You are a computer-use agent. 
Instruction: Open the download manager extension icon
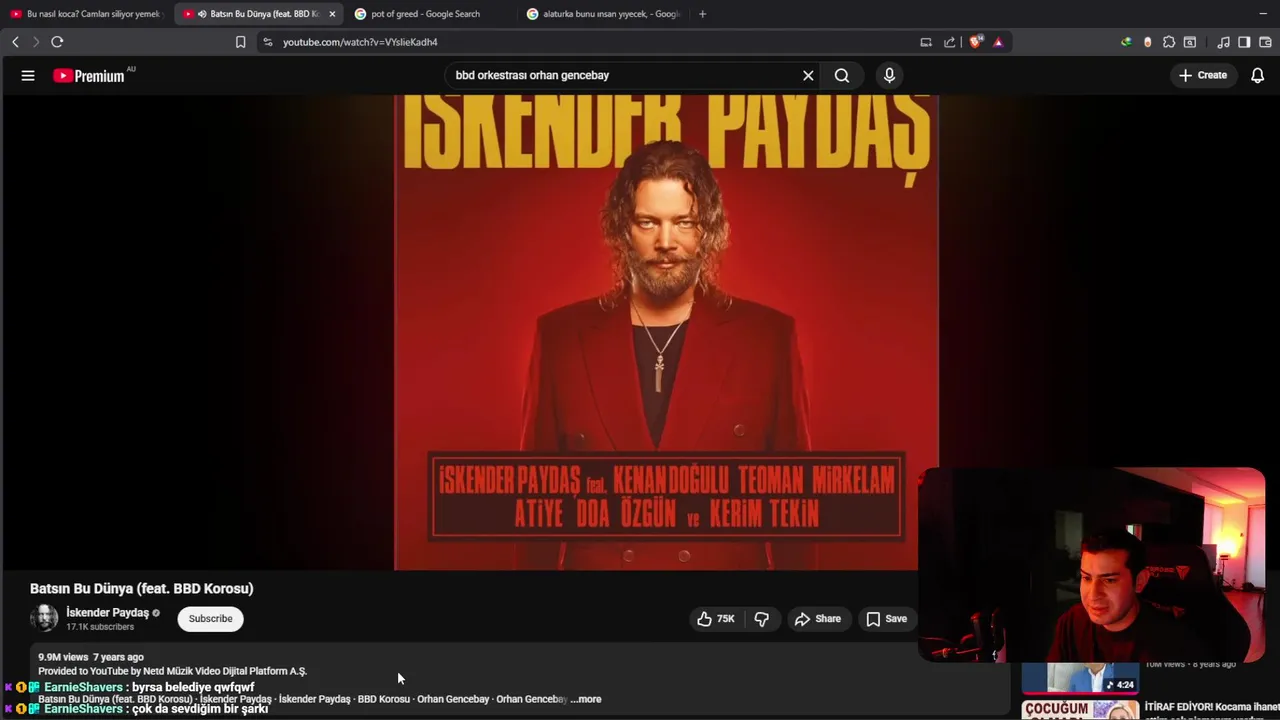point(1126,42)
